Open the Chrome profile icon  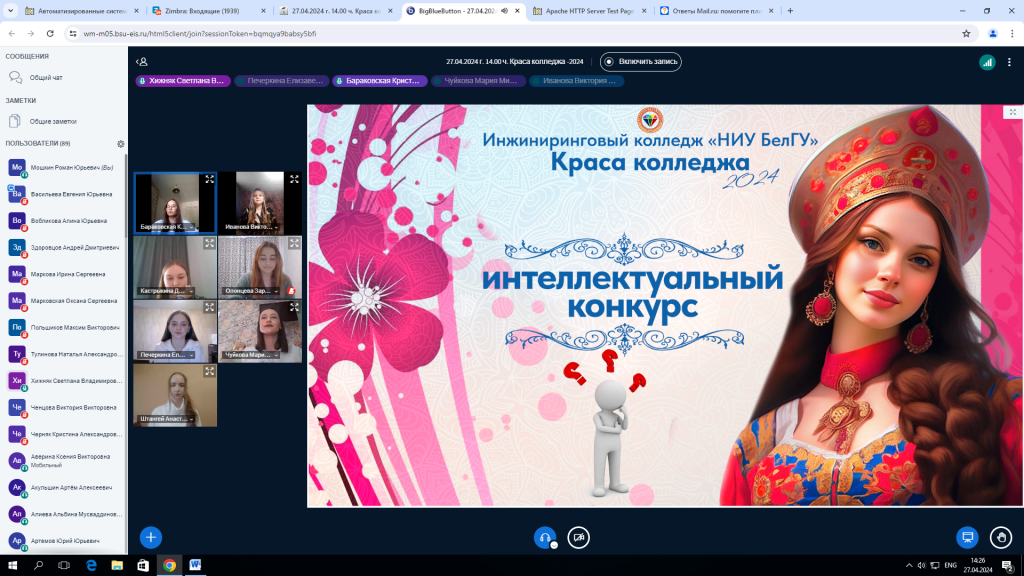tap(993, 33)
